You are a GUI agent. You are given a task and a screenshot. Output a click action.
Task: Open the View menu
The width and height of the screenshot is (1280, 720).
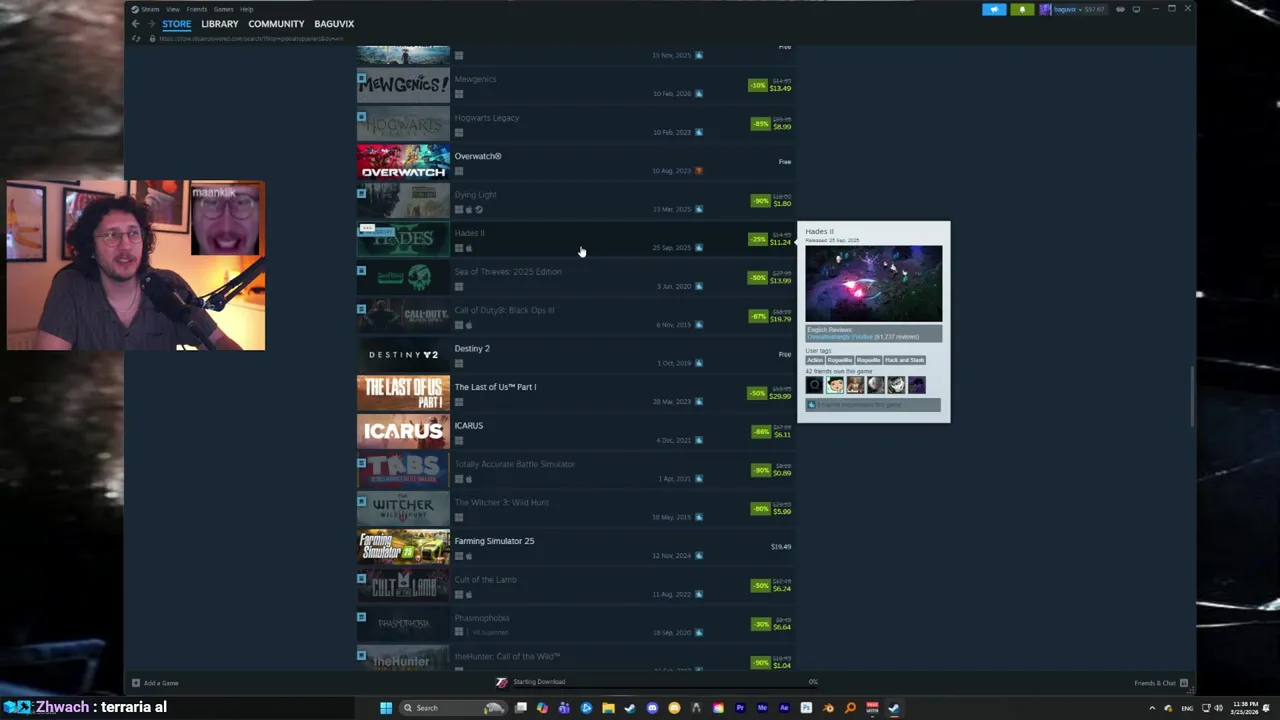coord(173,9)
